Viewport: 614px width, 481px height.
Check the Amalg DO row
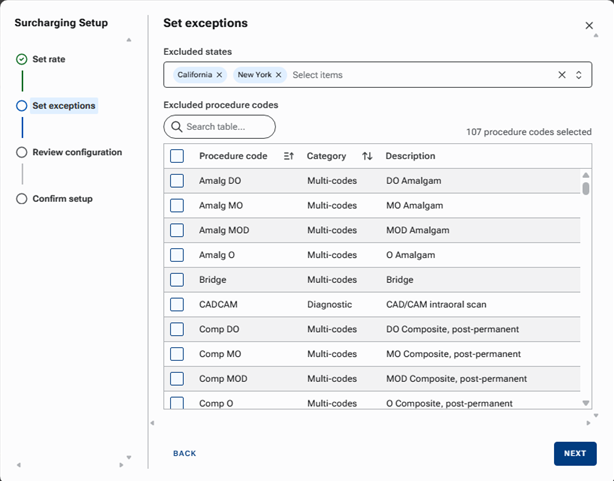177,181
